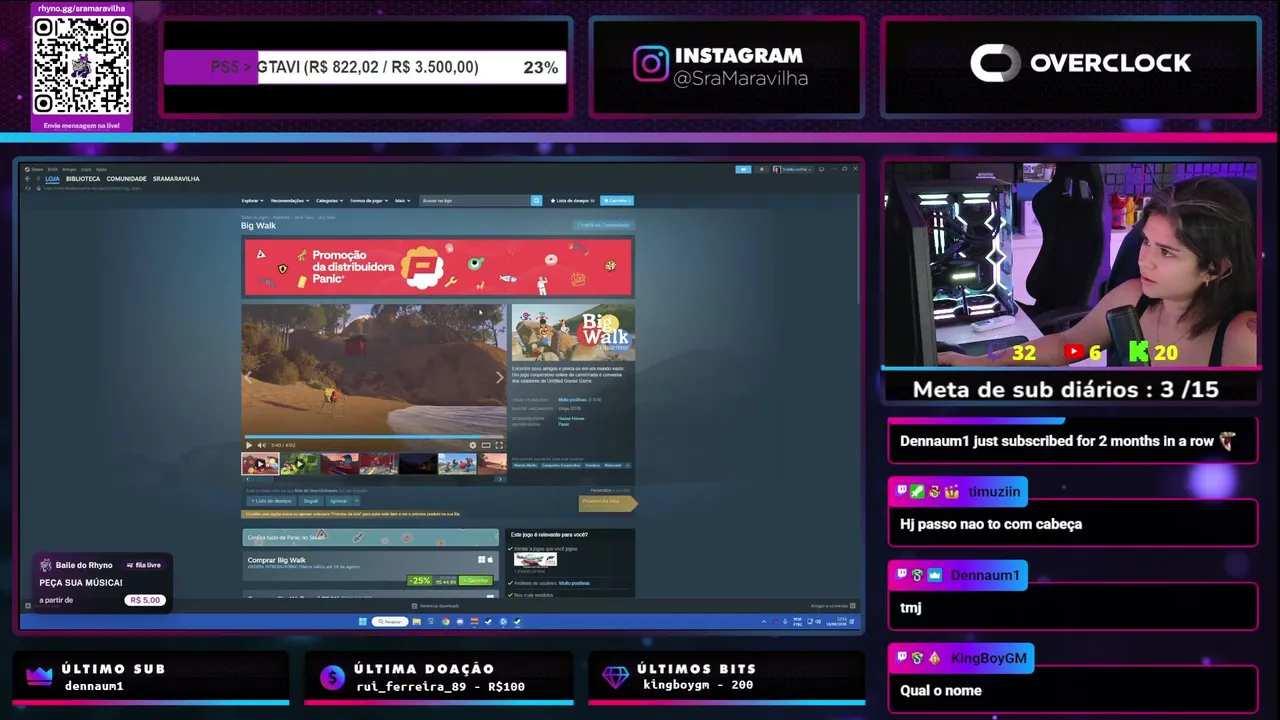Screen dimensions: 1280x720
Task: Open the Confira tudo de Panic banner
Action: [x=370, y=537]
